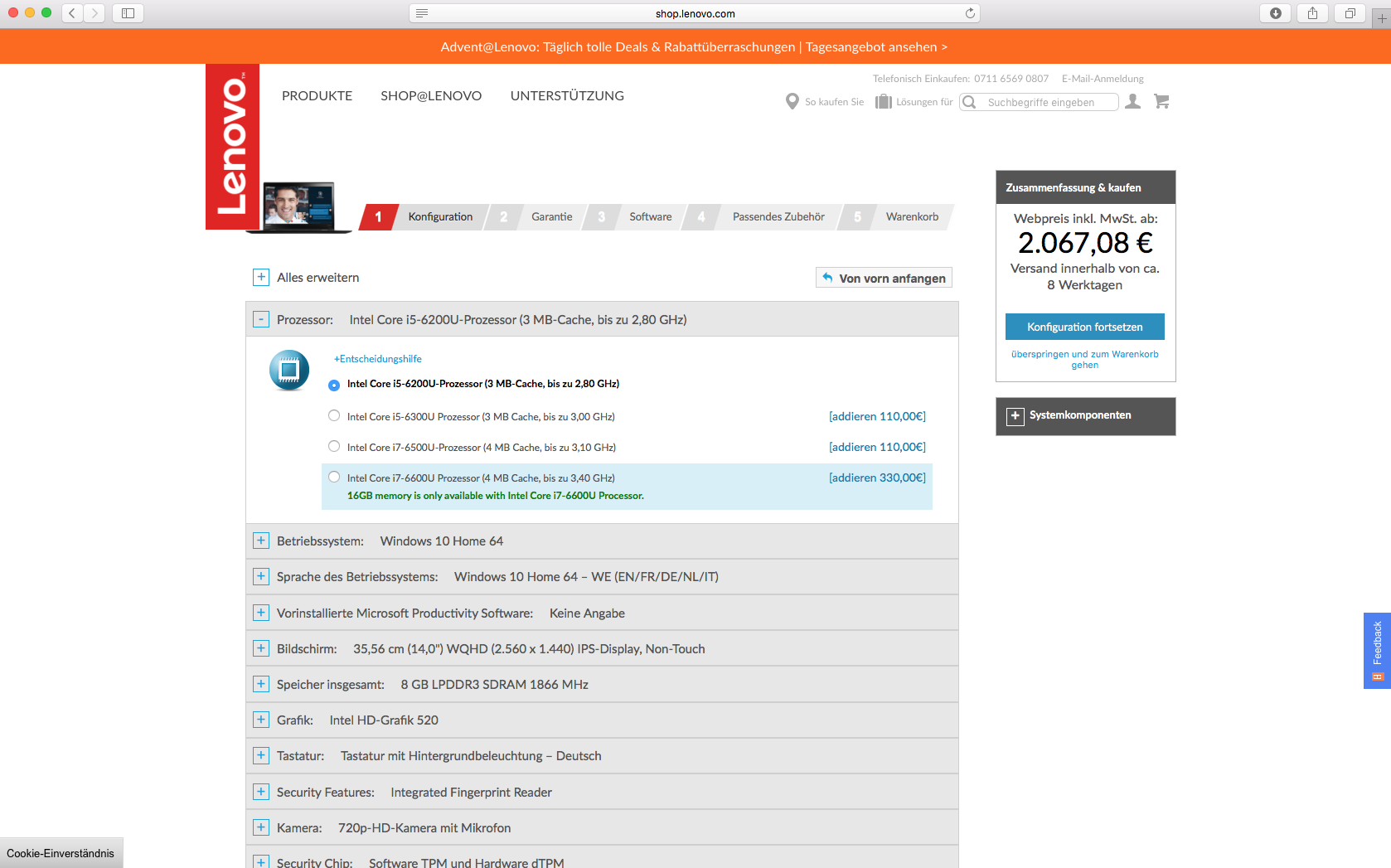1391x868 pixels.
Task: Open a new tab with plus icon
Action: pyautogui.click(x=1382, y=17)
